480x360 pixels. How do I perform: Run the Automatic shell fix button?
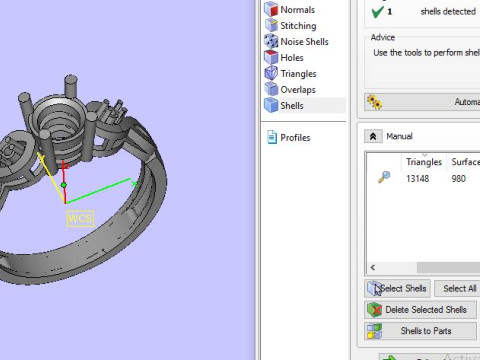click(x=422, y=102)
